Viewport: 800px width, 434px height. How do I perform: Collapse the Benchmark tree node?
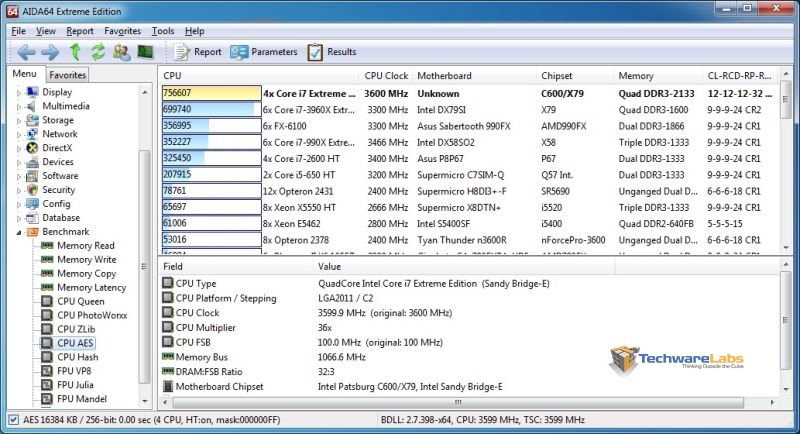pos(19,233)
